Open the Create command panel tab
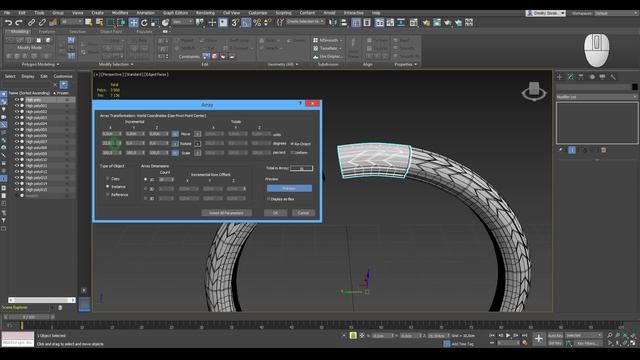 [x=560, y=77]
